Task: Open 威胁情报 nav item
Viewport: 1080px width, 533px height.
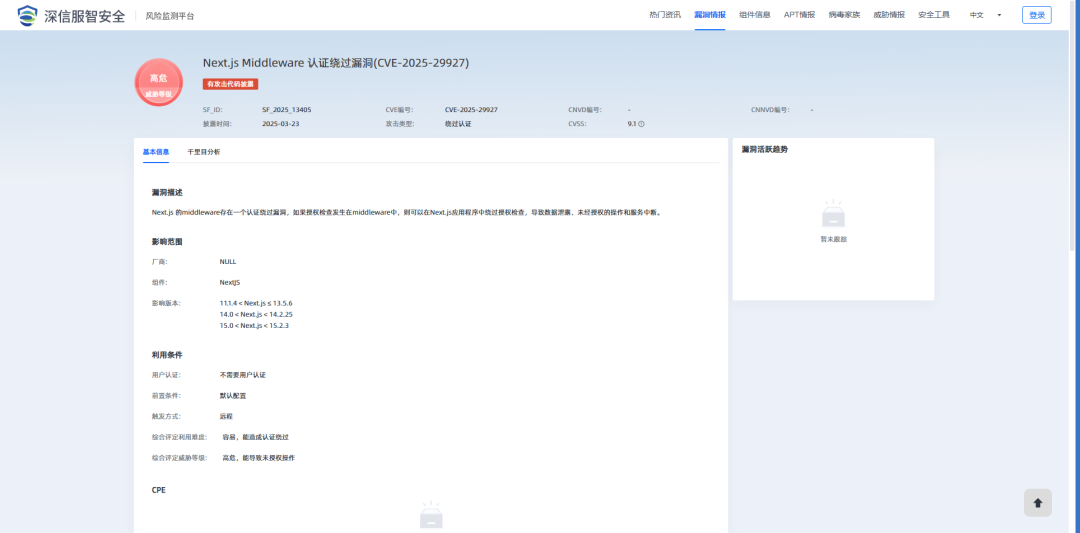Action: (x=889, y=15)
